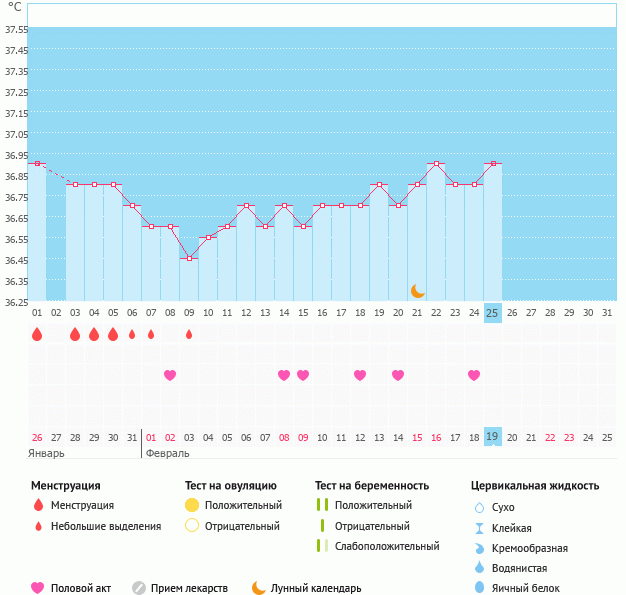Image resolution: width=626 pixels, height=595 pixels.
Task: Click the egg white fluid drop icon
Action: [x=479, y=588]
